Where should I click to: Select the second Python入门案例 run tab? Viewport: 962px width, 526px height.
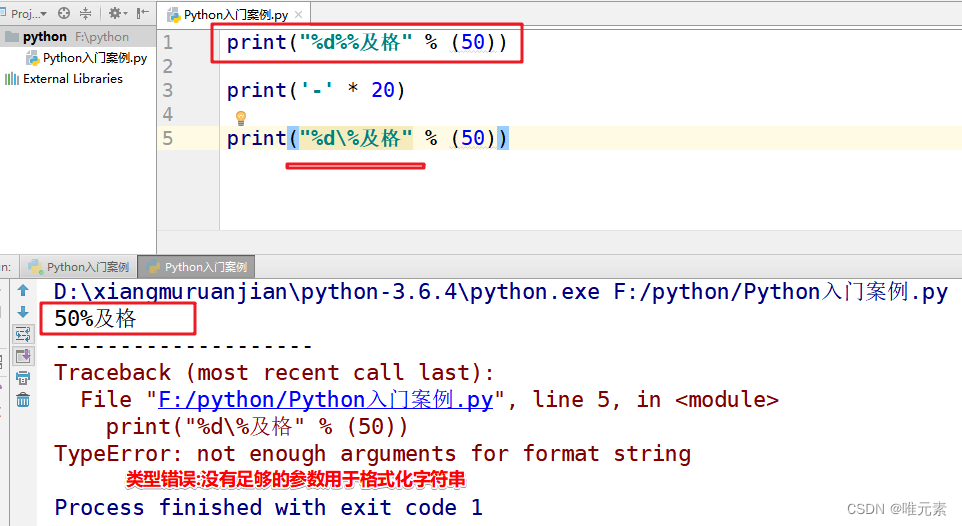point(196,267)
